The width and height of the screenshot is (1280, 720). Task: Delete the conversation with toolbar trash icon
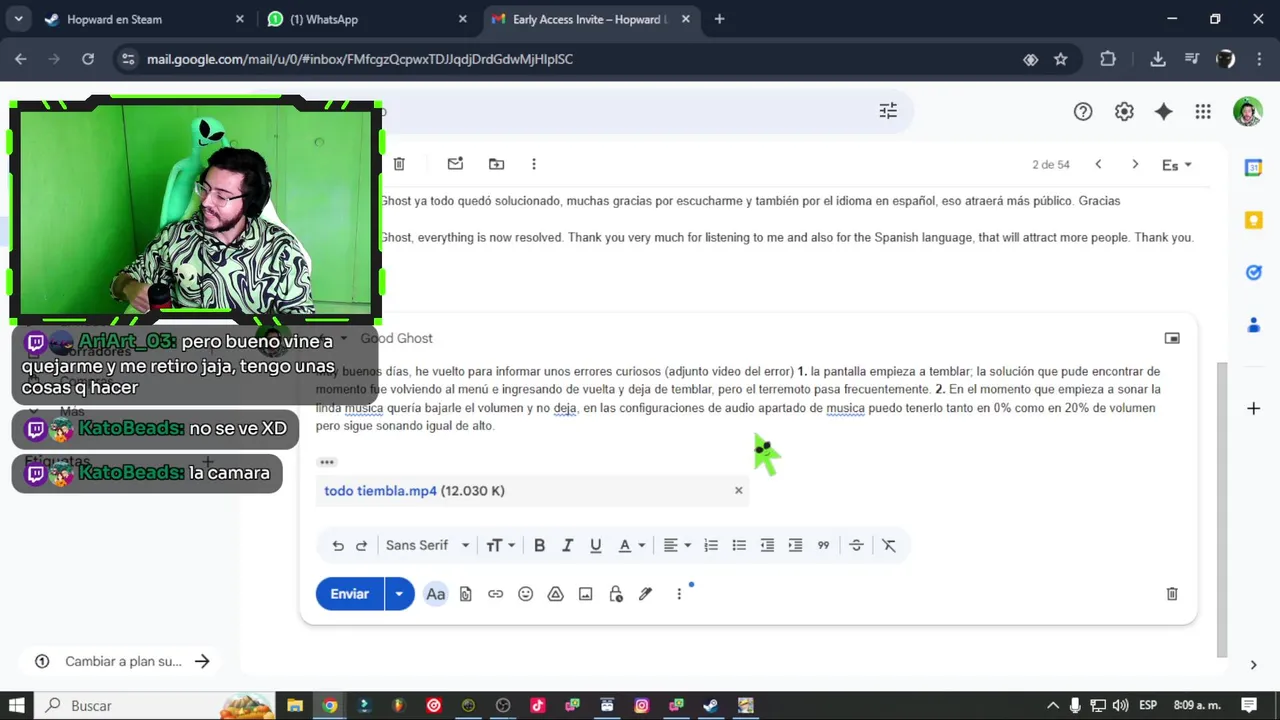point(399,164)
